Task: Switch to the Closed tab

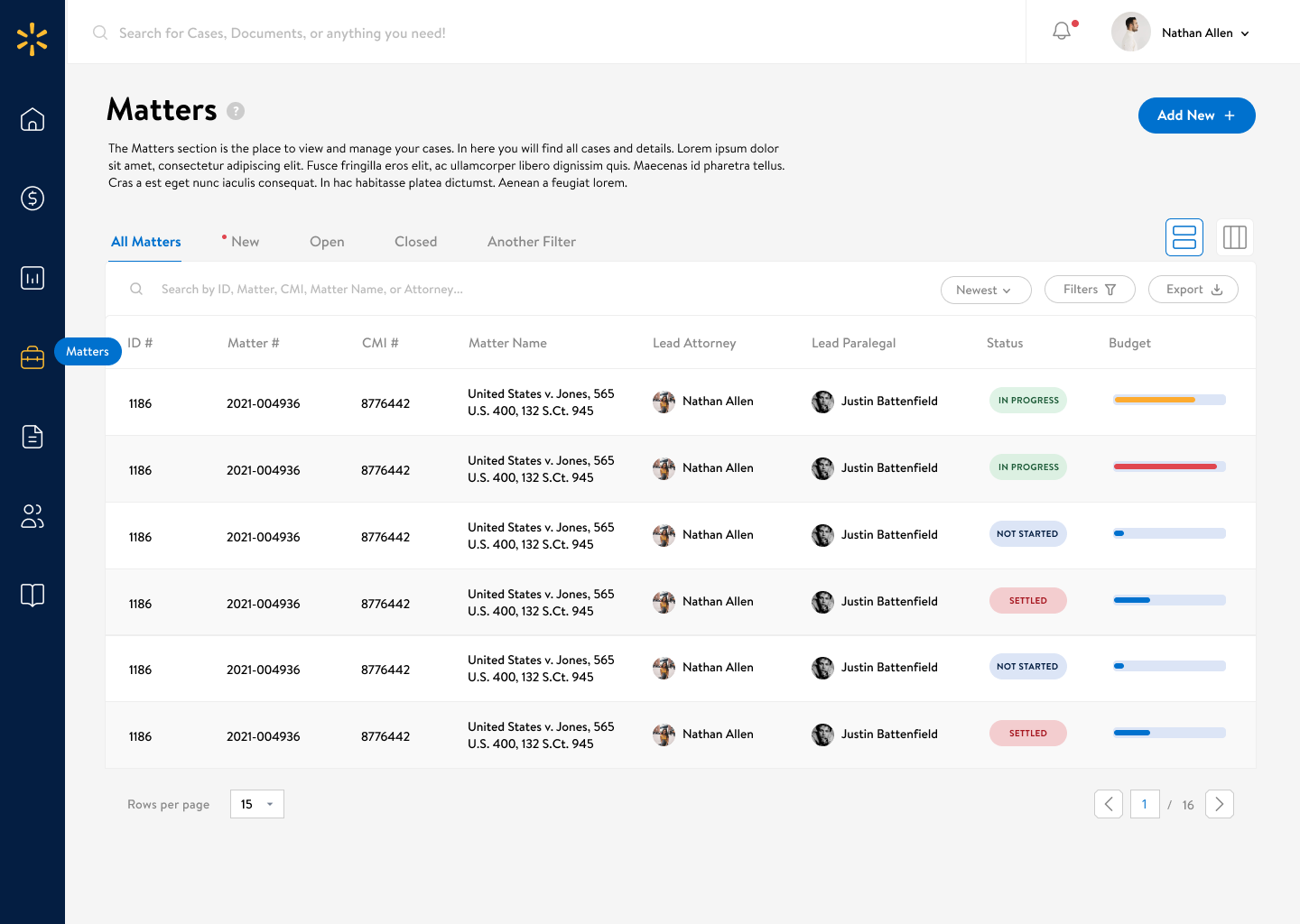Action: 416,242
